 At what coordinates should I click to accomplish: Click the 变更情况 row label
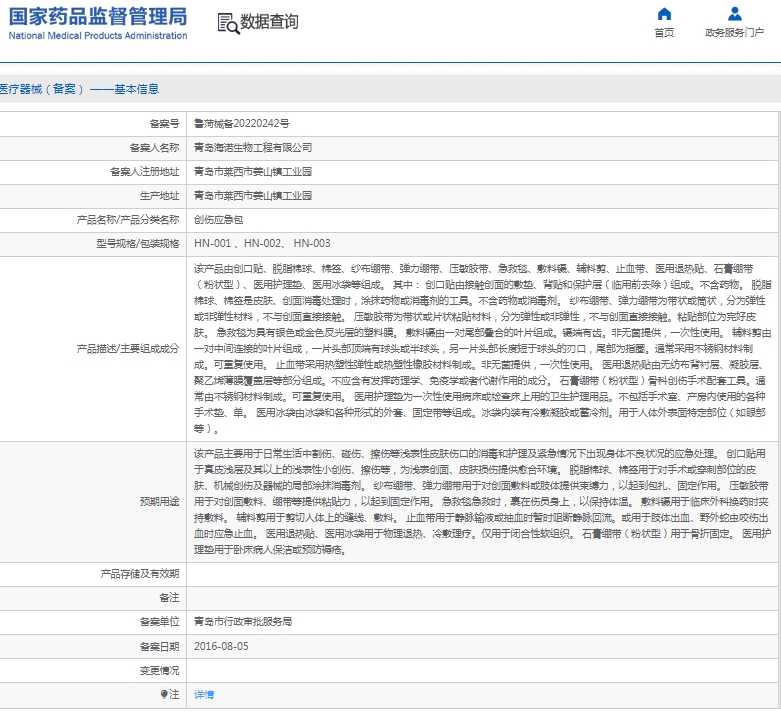tap(159, 670)
